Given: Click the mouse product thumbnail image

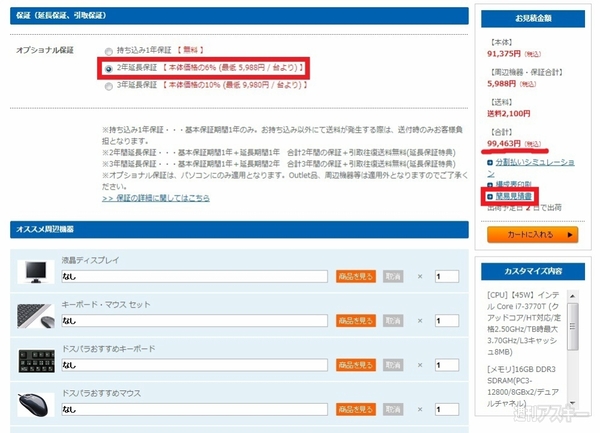Looking at the screenshot, I should coord(36,405).
